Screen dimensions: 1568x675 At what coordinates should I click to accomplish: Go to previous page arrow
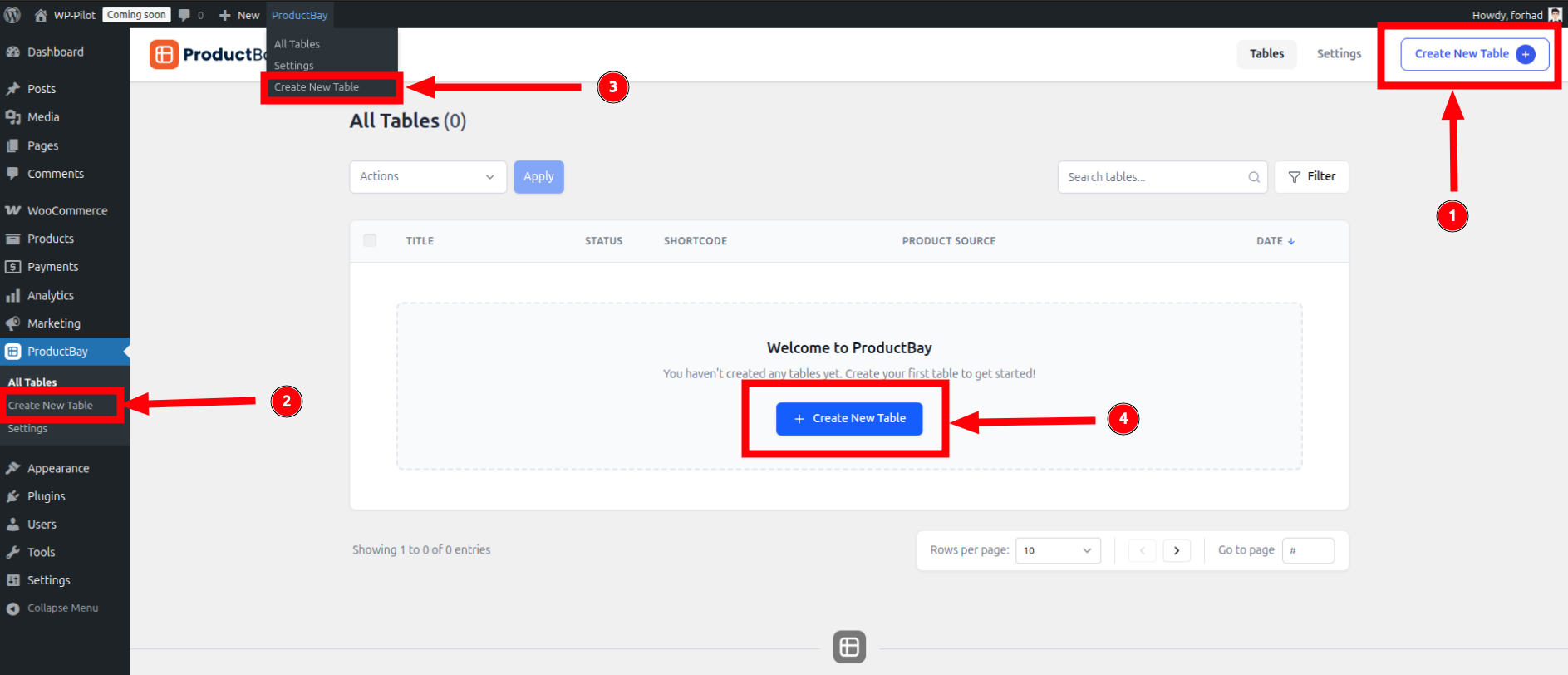click(1143, 550)
